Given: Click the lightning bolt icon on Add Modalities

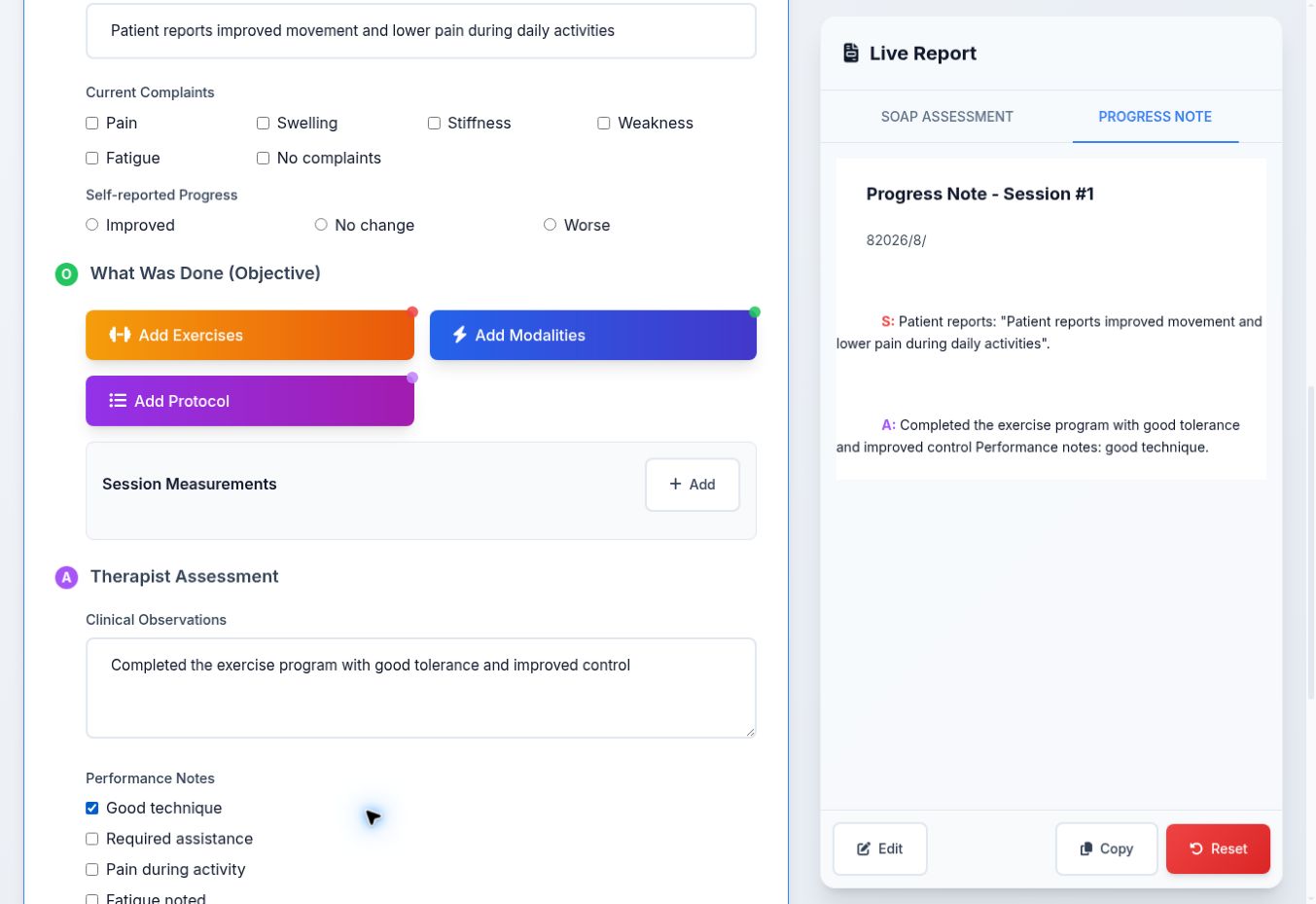Looking at the screenshot, I should 459,335.
